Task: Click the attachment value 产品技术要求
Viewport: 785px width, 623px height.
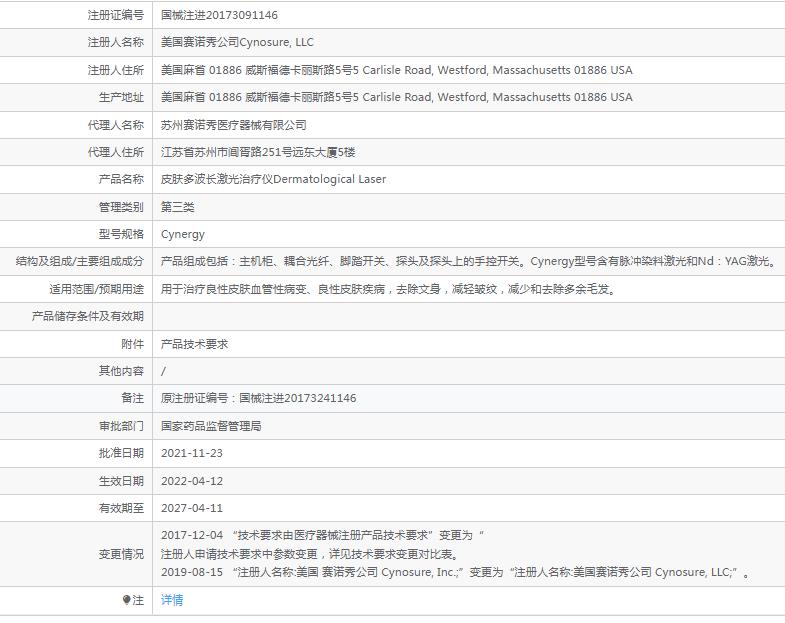Action: pyautogui.click(x=194, y=344)
